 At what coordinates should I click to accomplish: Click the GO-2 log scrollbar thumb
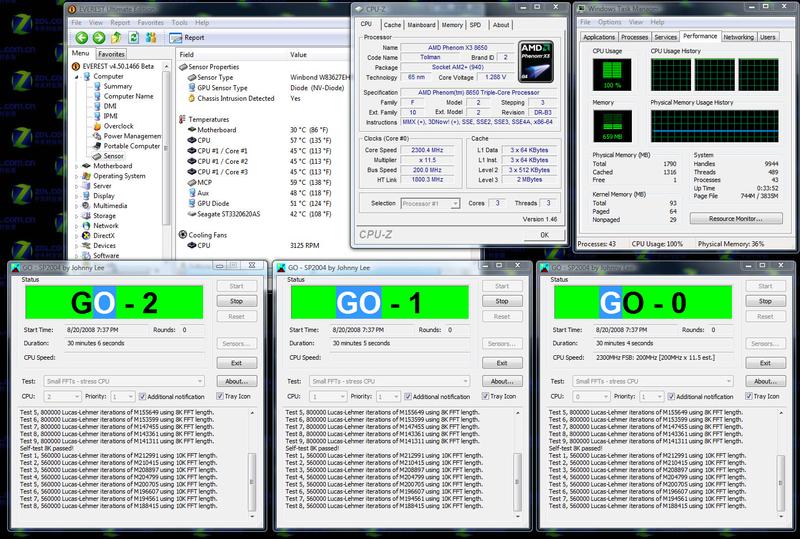coord(252,482)
